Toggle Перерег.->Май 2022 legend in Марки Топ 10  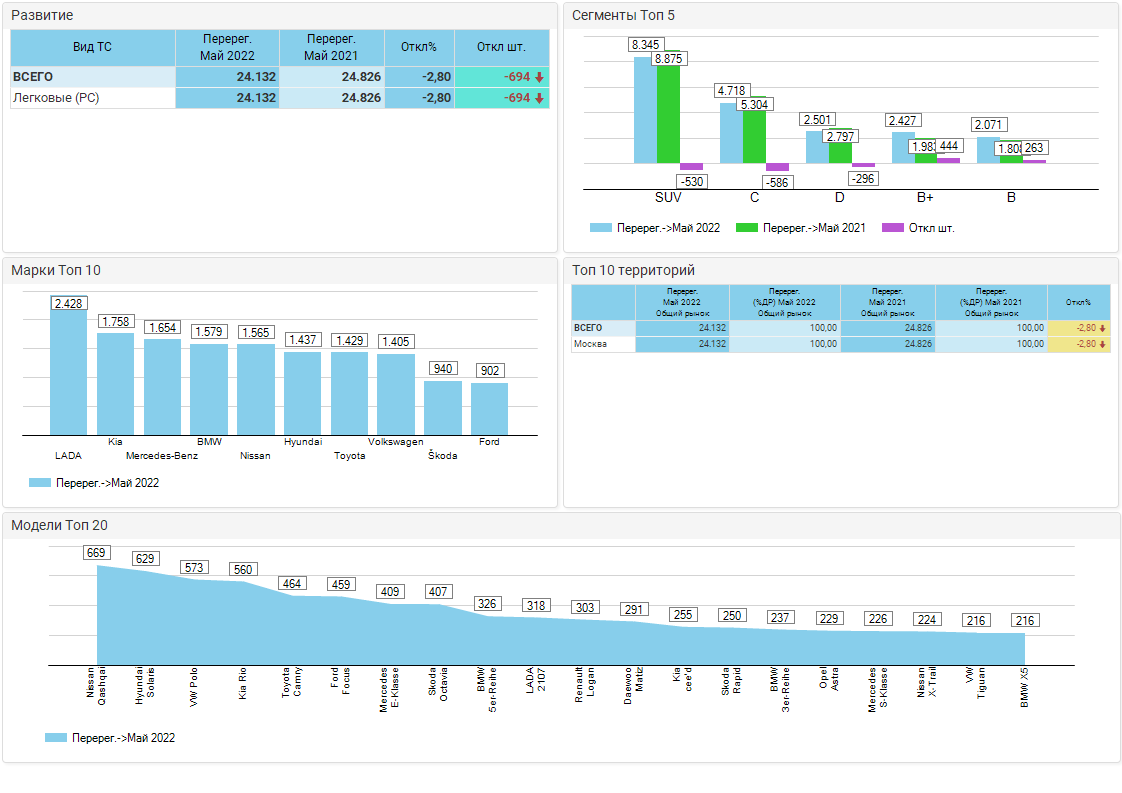[x=94, y=483]
